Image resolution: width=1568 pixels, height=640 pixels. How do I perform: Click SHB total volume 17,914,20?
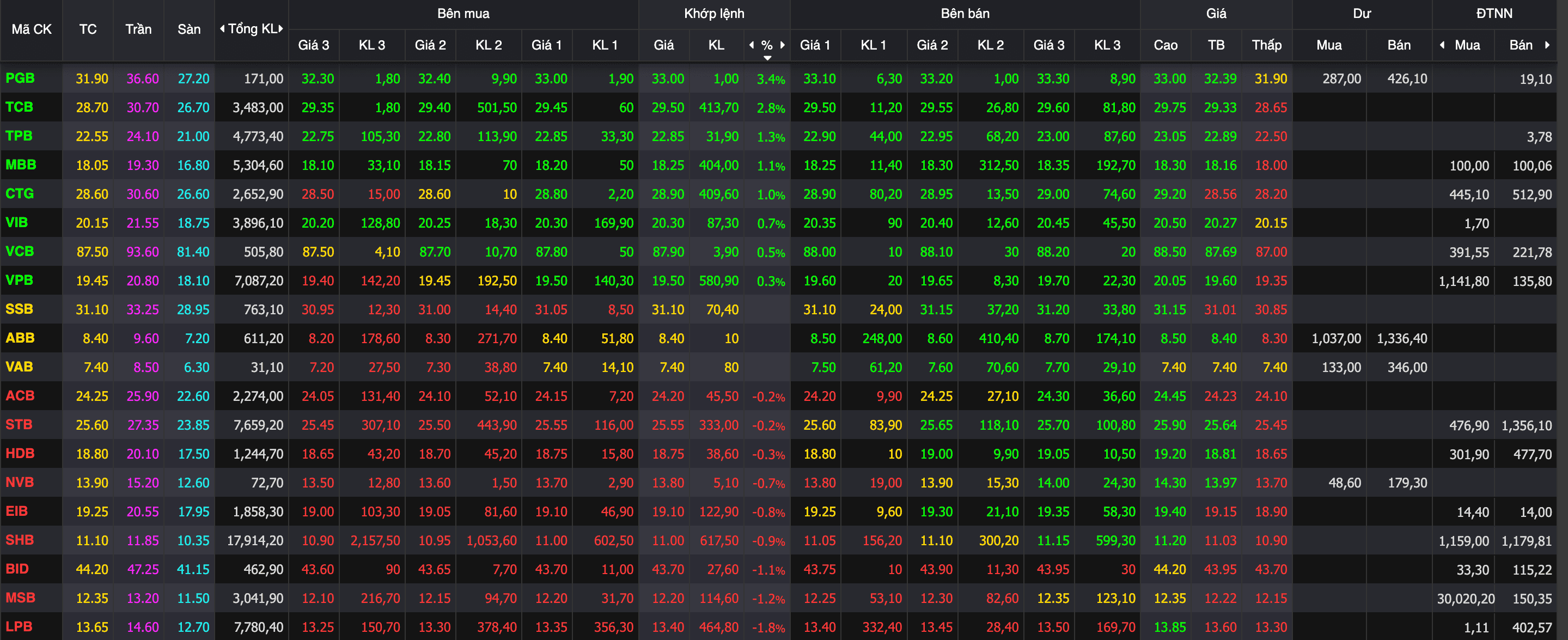pos(255,540)
